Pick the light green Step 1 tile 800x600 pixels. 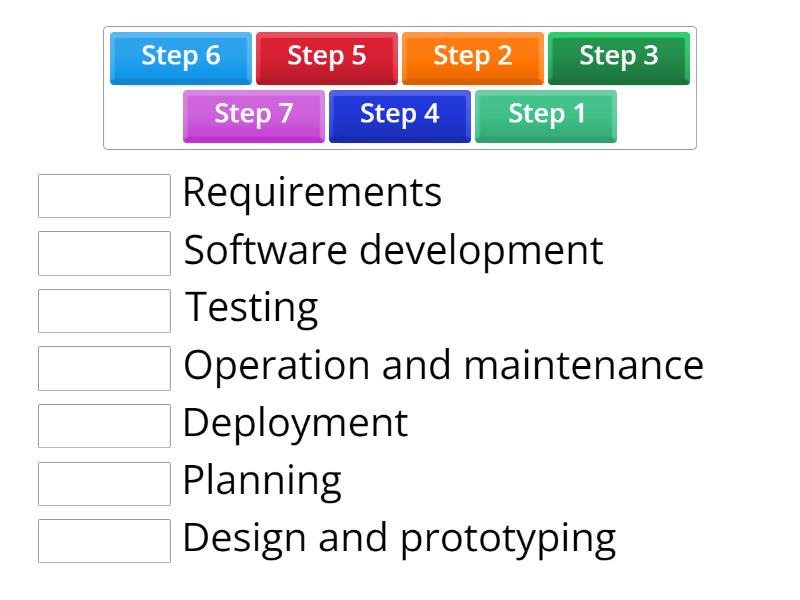coord(545,115)
